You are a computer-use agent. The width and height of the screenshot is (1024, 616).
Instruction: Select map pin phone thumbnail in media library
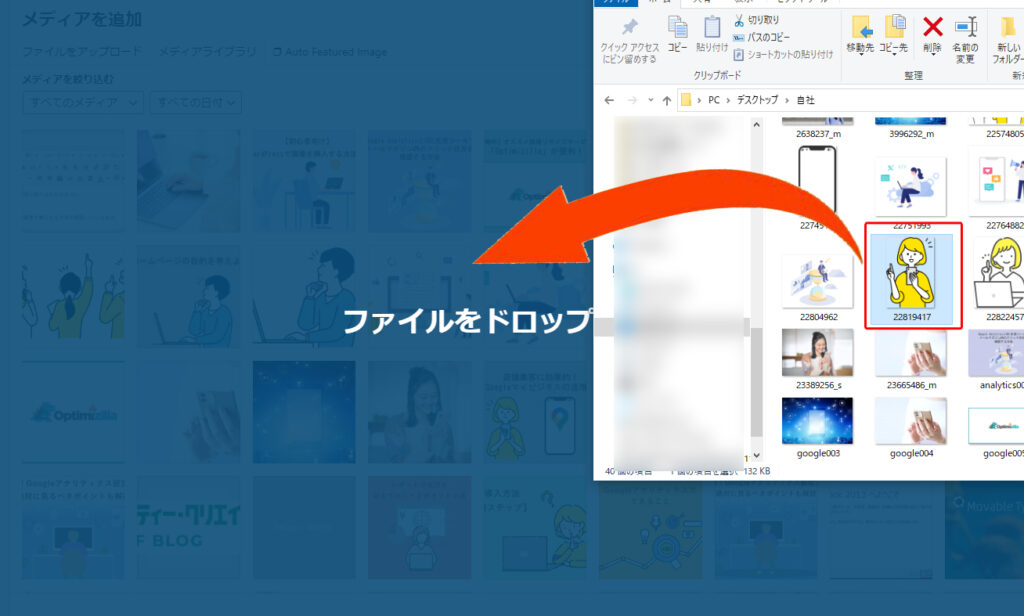point(536,413)
